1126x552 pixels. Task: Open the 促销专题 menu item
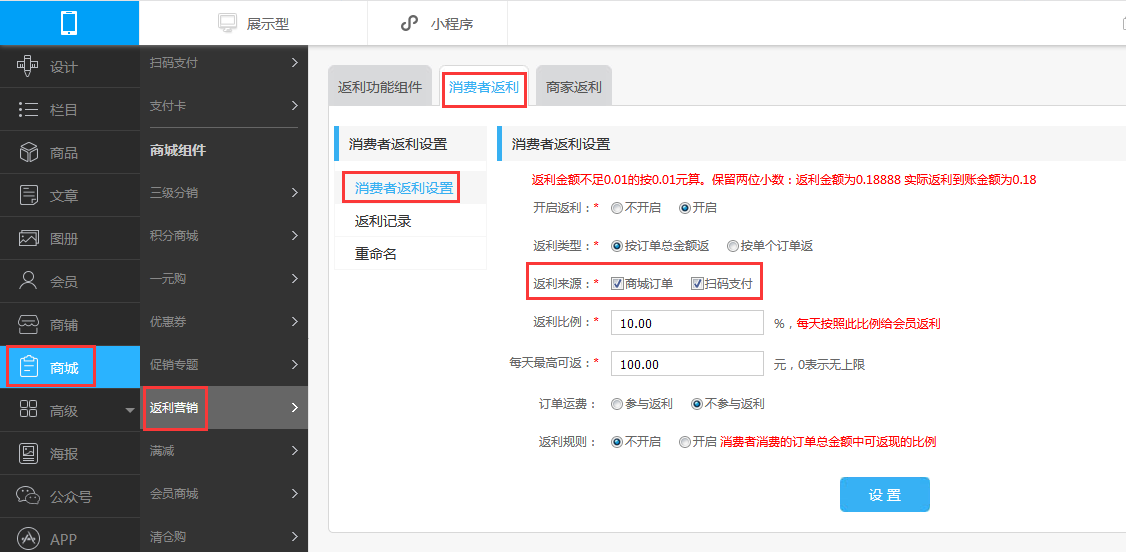click(224, 365)
